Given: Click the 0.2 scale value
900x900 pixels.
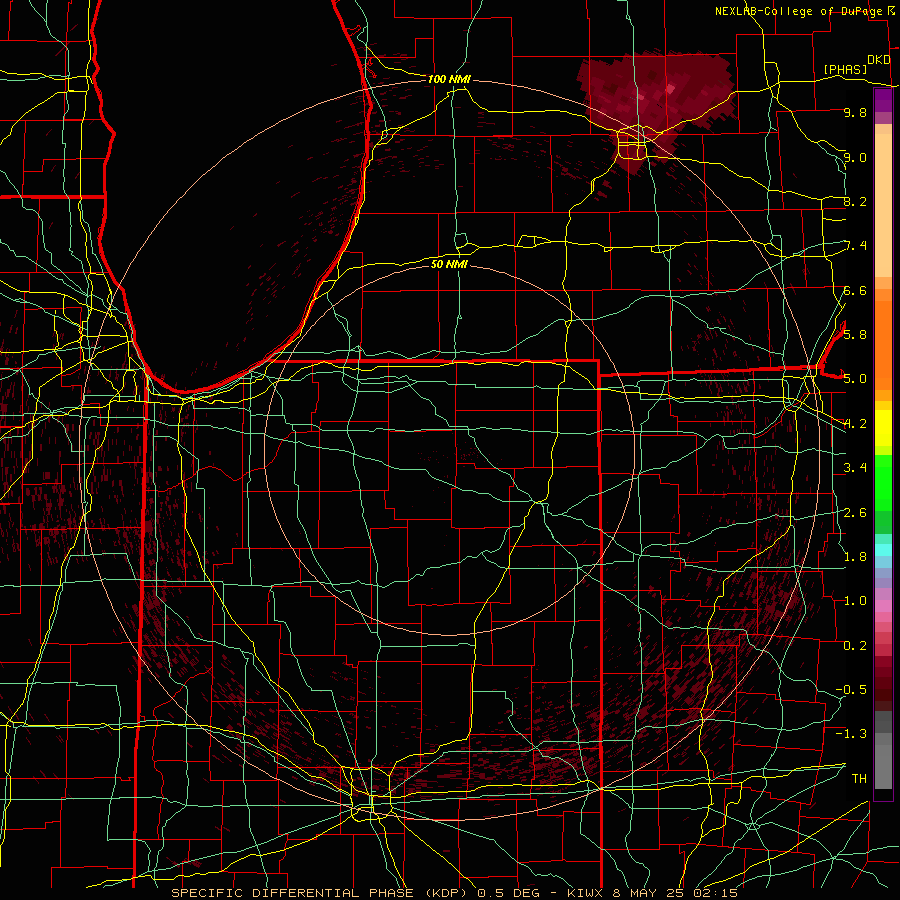Looking at the screenshot, I should [x=855, y=645].
